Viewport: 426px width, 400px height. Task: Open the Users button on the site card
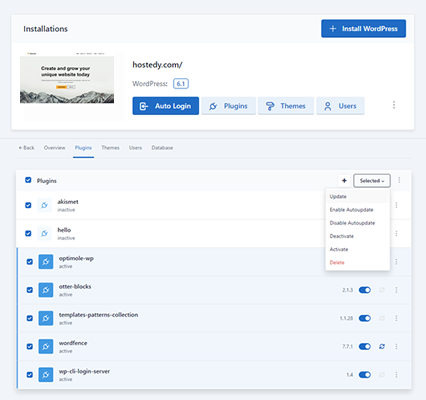tap(340, 106)
